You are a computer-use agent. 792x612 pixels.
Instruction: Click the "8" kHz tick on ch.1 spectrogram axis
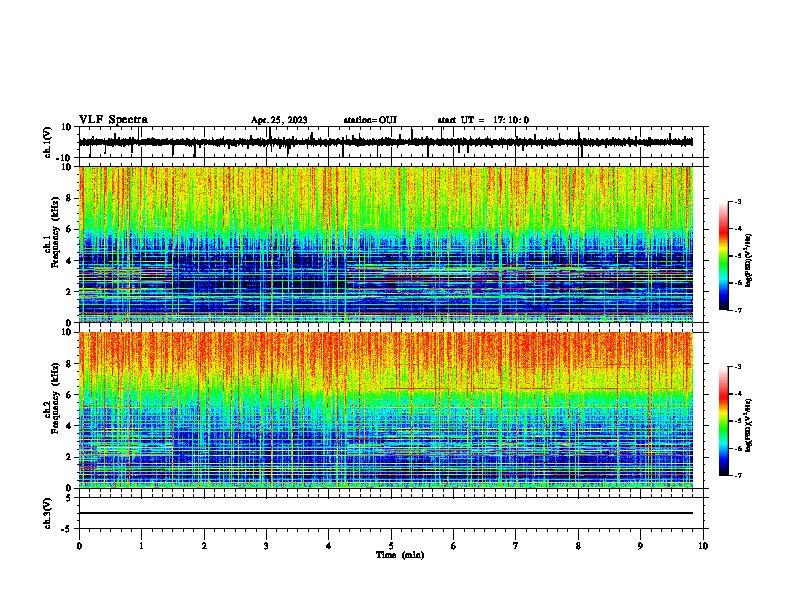click(70, 198)
